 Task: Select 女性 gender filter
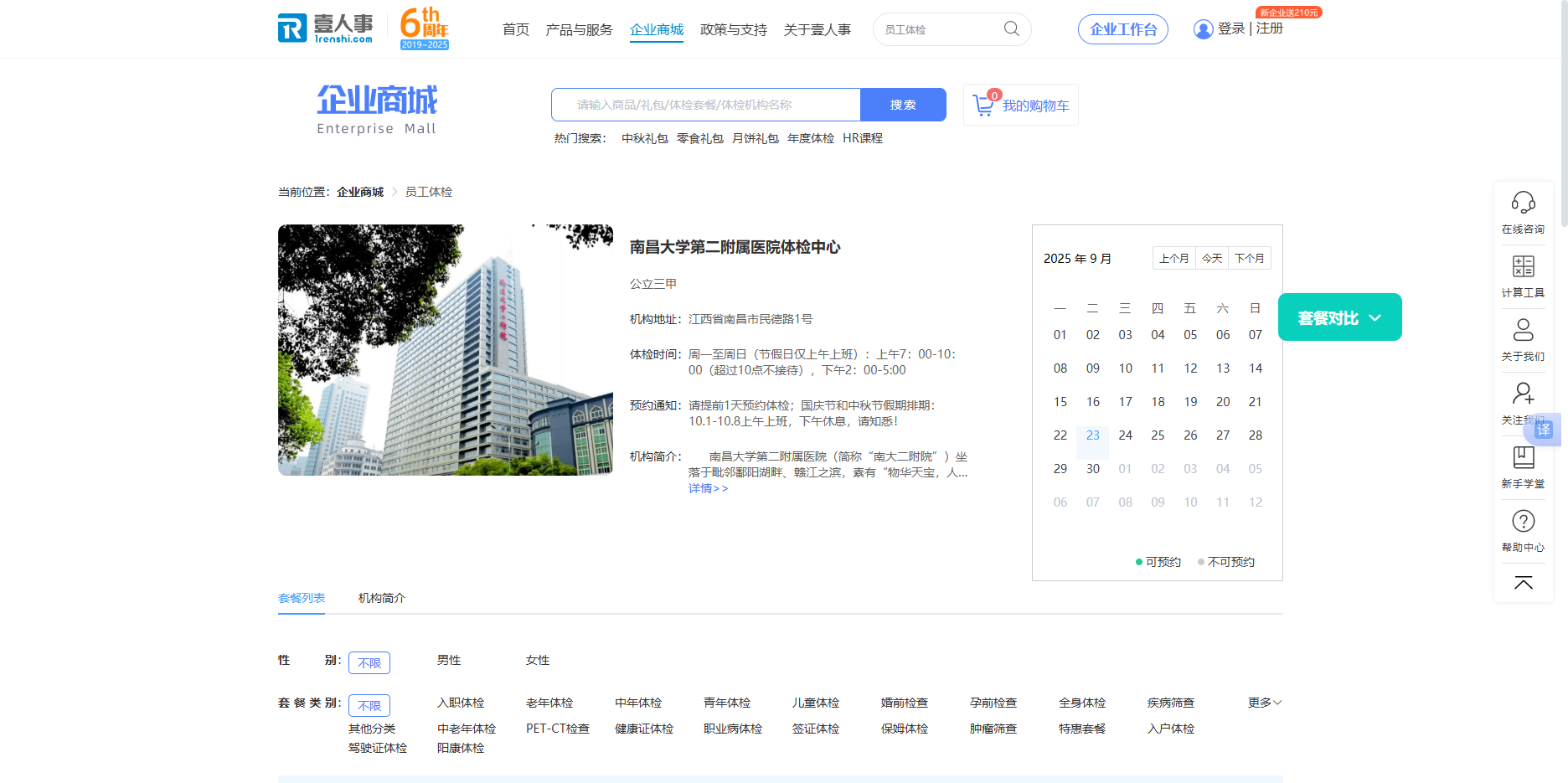pos(538,660)
